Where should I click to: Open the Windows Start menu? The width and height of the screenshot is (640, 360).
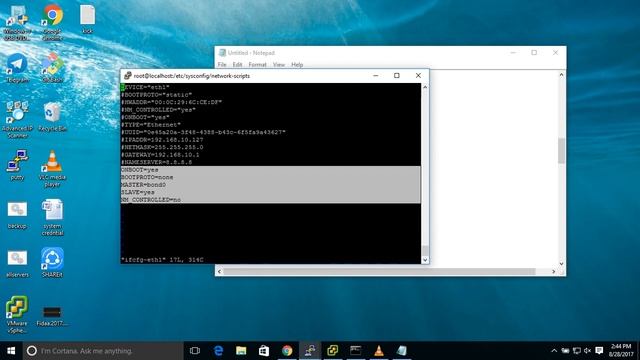coord(11,351)
